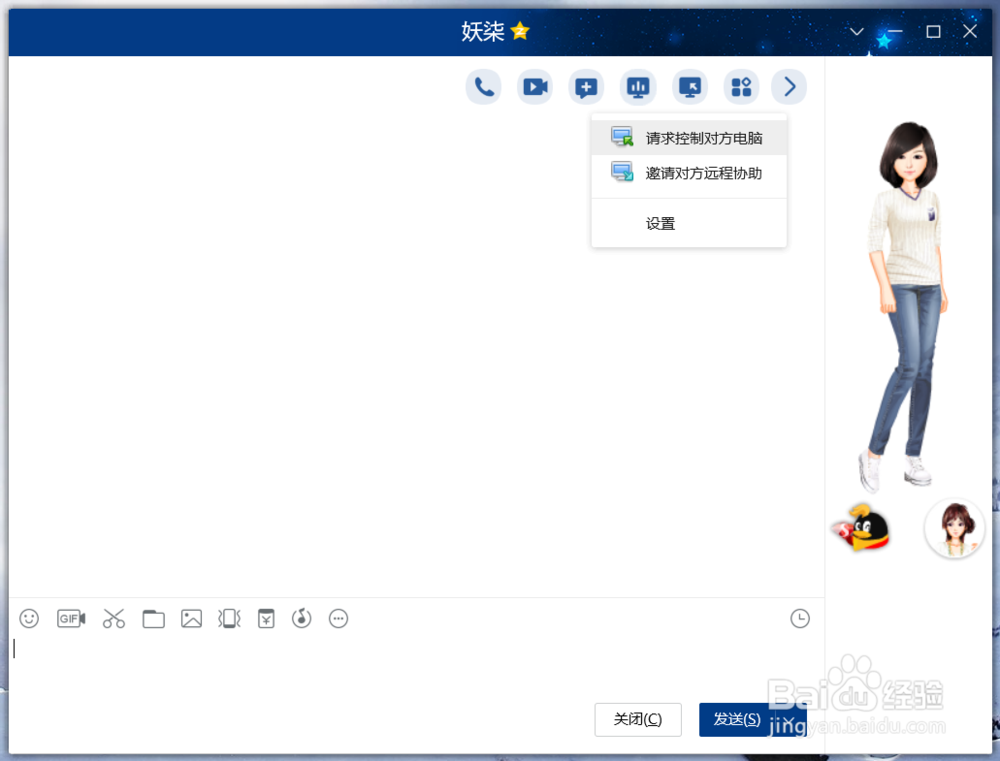Screen dimensions: 1000x761
Task: Send a window shake nudge
Action: (229, 619)
